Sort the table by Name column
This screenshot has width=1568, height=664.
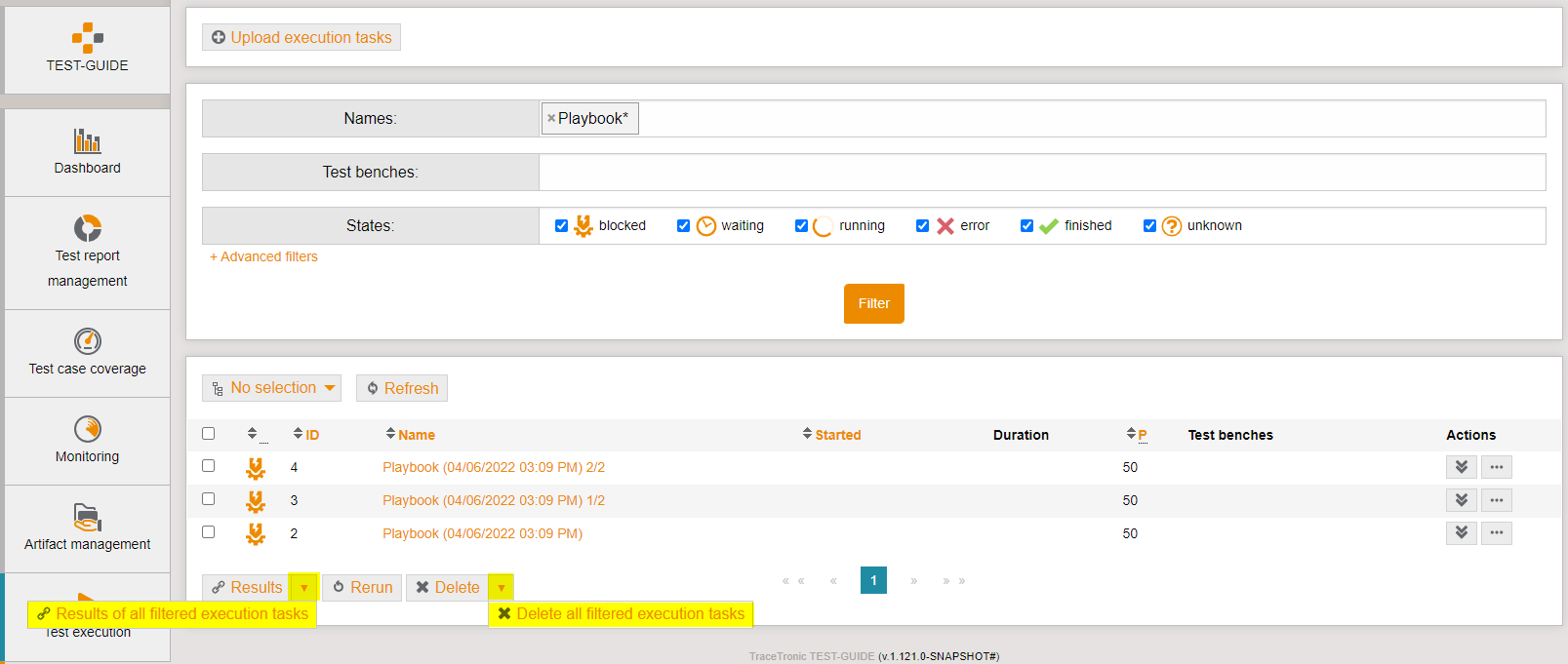[411, 435]
